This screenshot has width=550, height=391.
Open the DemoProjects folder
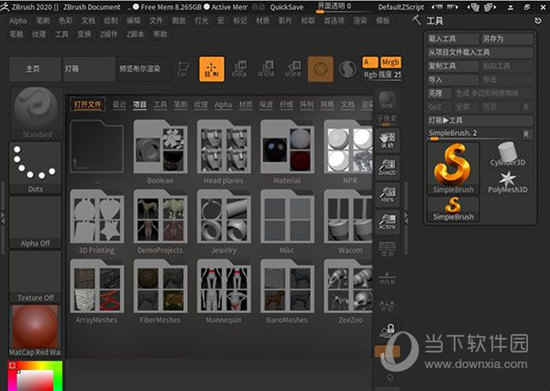(160, 216)
